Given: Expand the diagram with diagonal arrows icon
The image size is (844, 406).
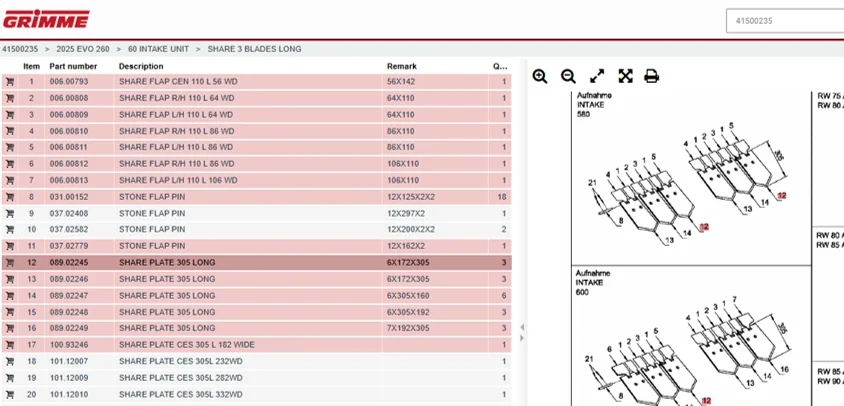Looking at the screenshot, I should tap(597, 76).
